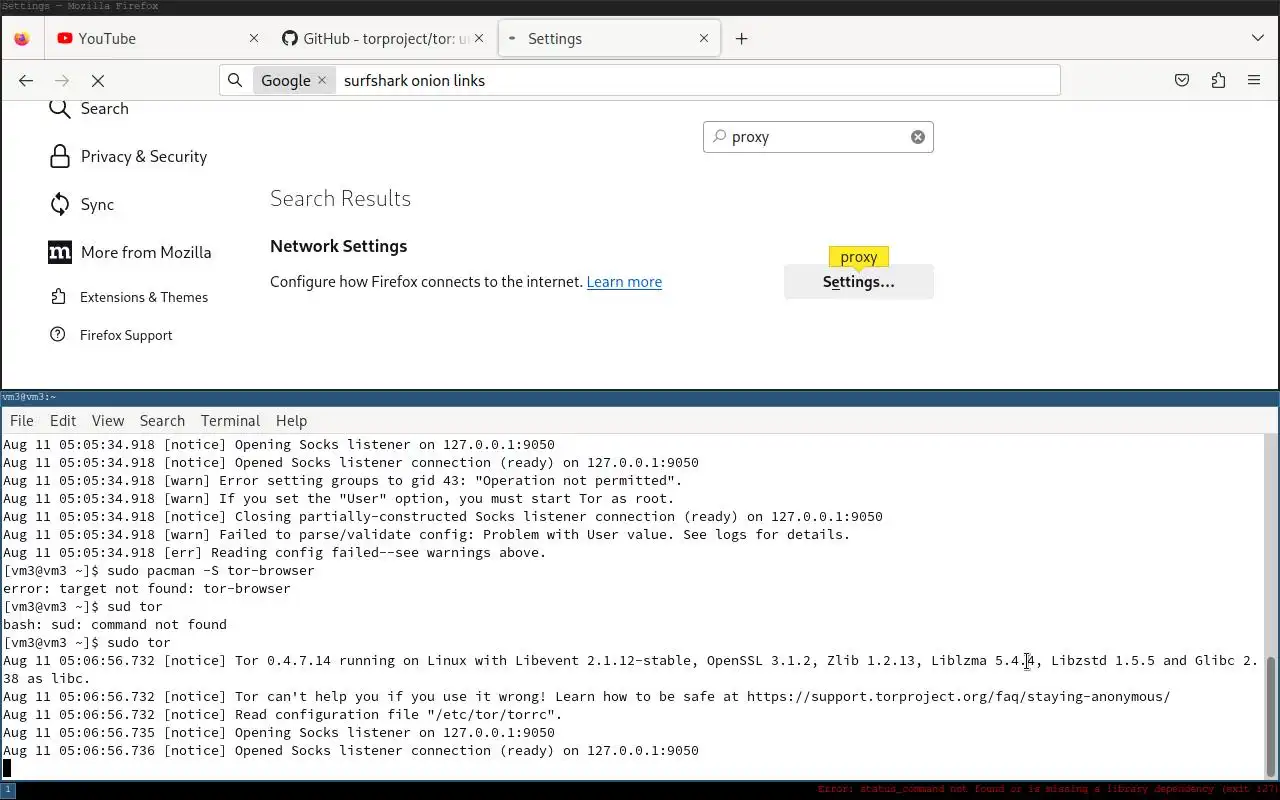Open the Extensions puzzle icon
The width and height of the screenshot is (1280, 800).
tap(1218, 80)
